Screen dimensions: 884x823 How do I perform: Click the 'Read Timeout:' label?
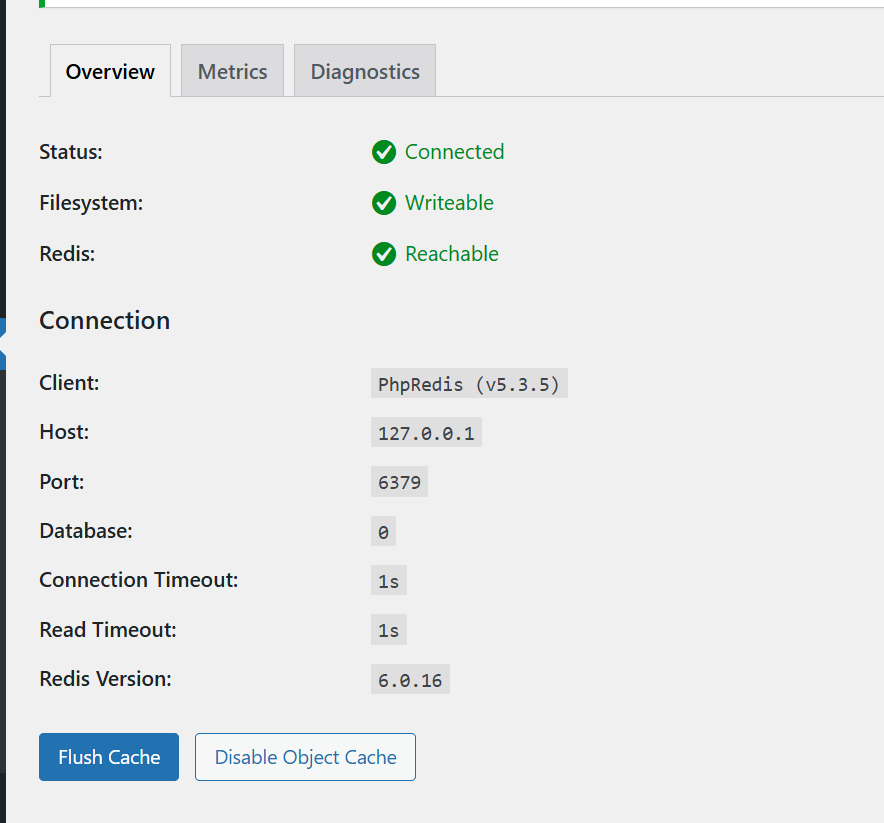click(108, 630)
